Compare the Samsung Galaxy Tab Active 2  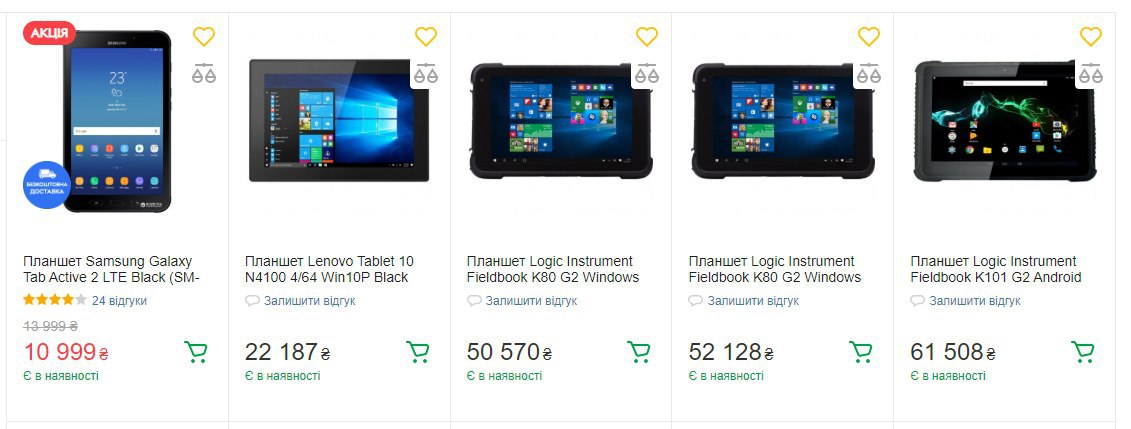click(x=204, y=74)
